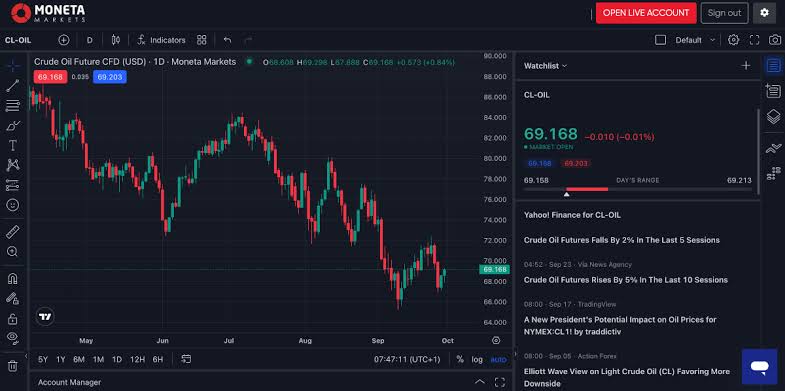Redo the last chart action
The height and width of the screenshot is (391, 785).
coord(248,40)
